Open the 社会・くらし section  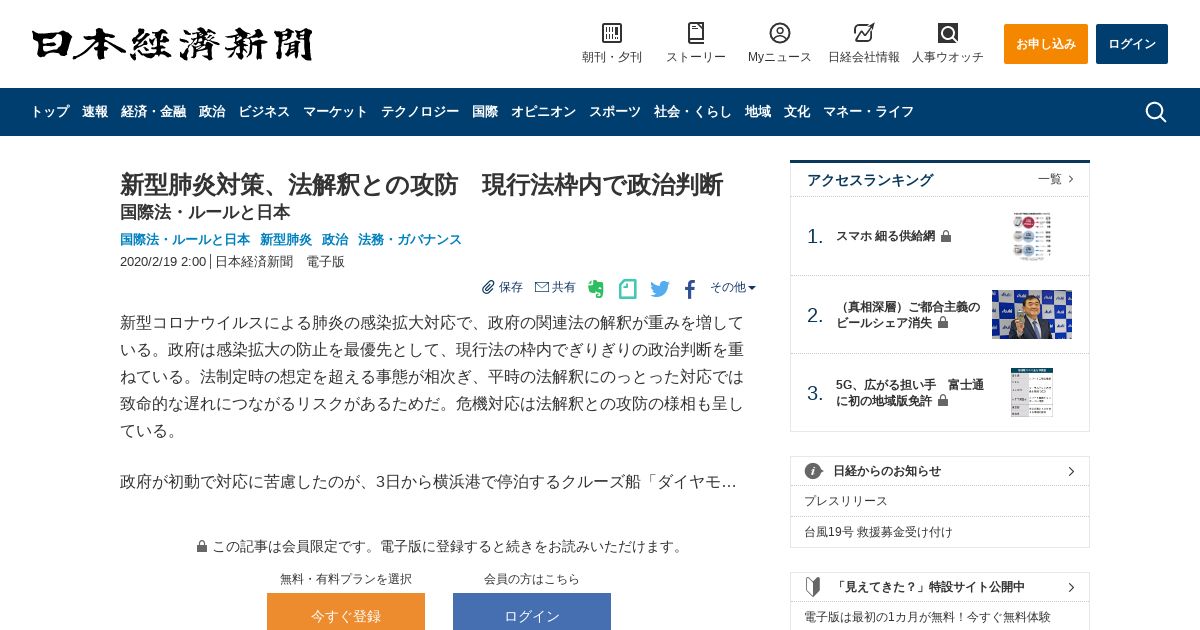(693, 112)
